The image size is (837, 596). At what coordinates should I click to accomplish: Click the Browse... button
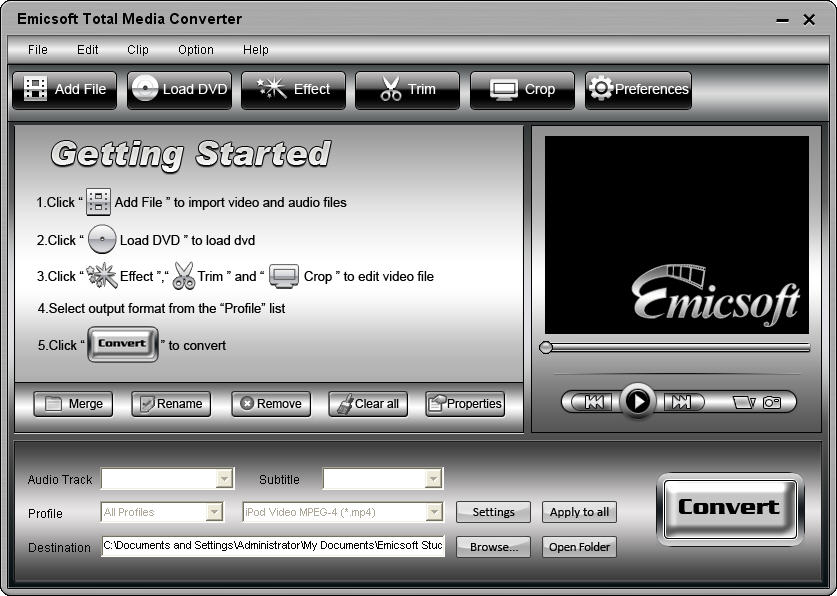[x=493, y=547]
